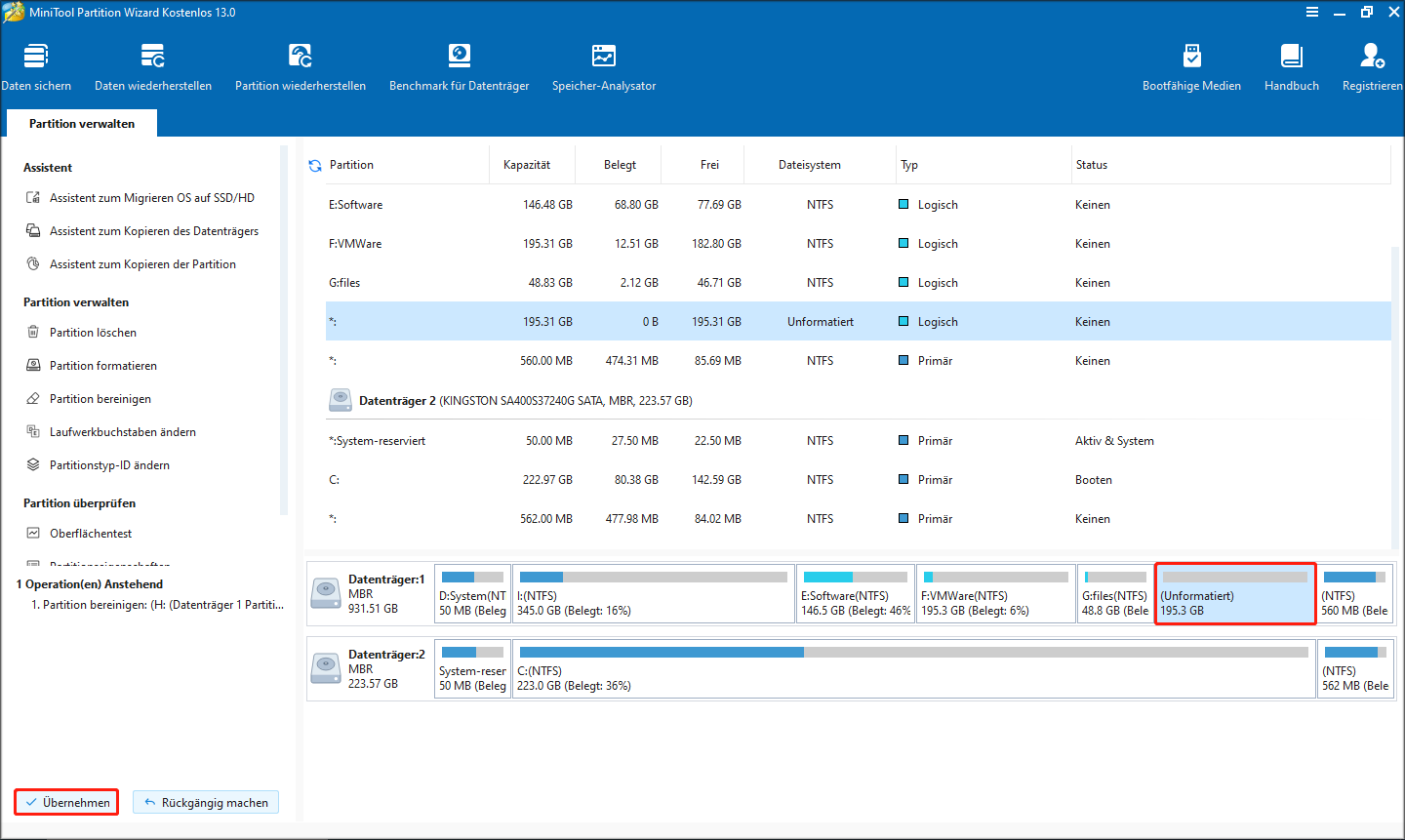
Task: Open the Handbuch
Action: click(x=1291, y=63)
